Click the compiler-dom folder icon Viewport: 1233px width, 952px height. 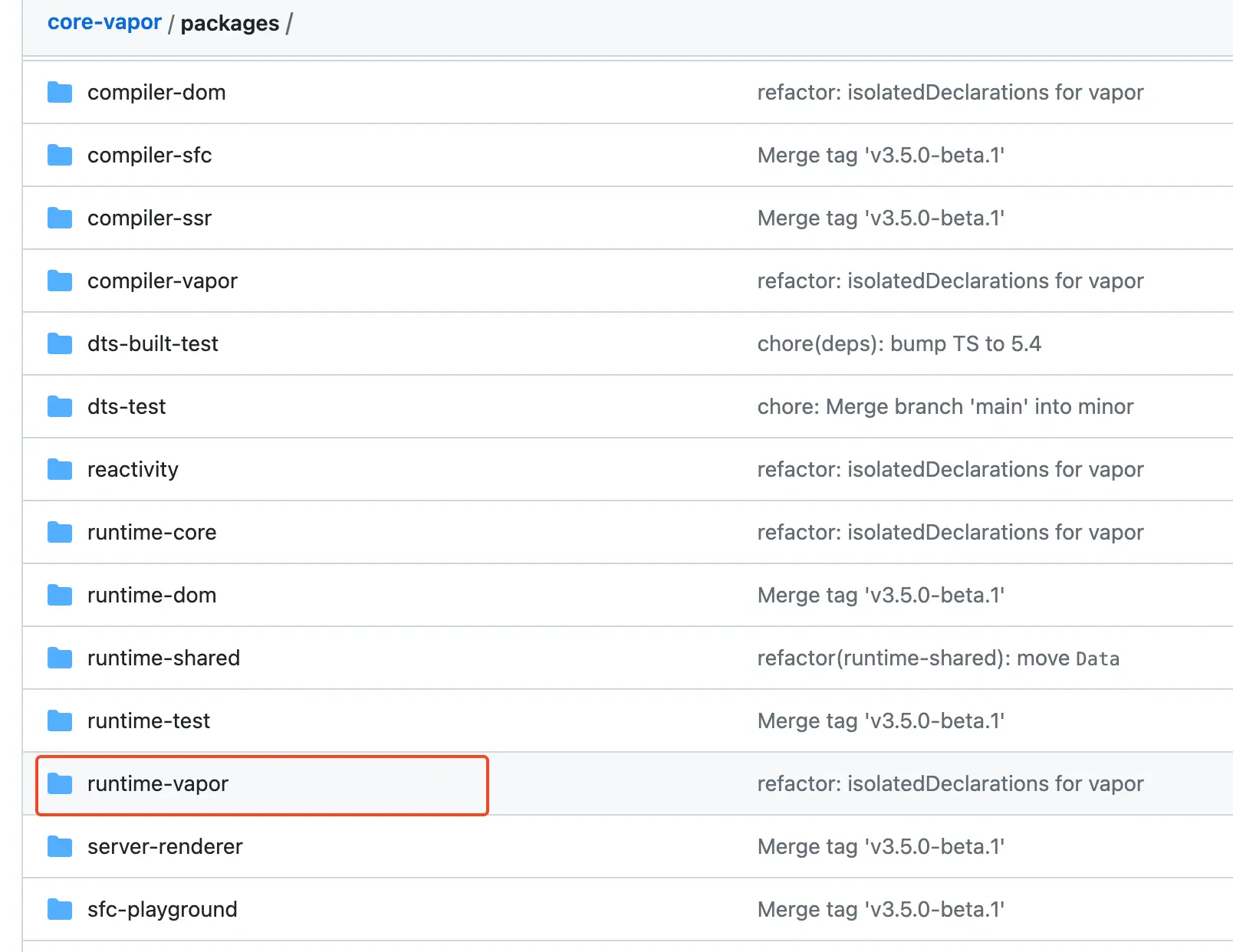(60, 93)
